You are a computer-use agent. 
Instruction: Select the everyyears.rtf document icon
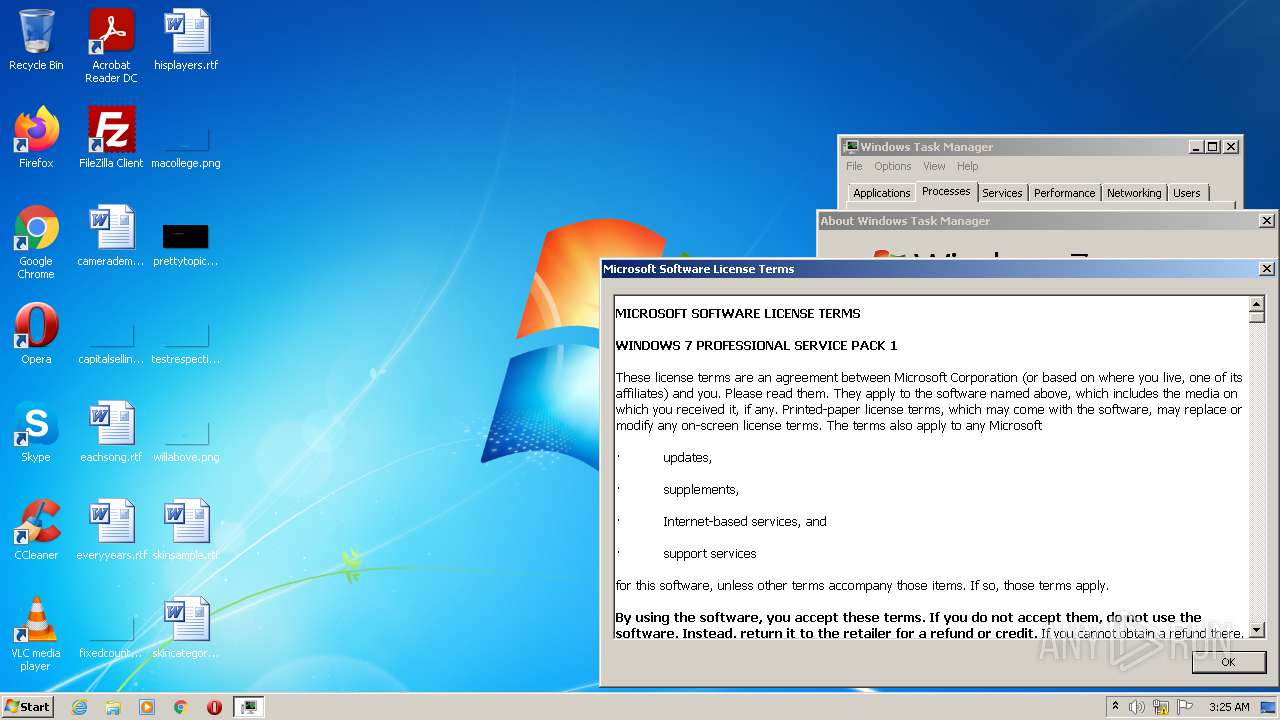point(111,529)
